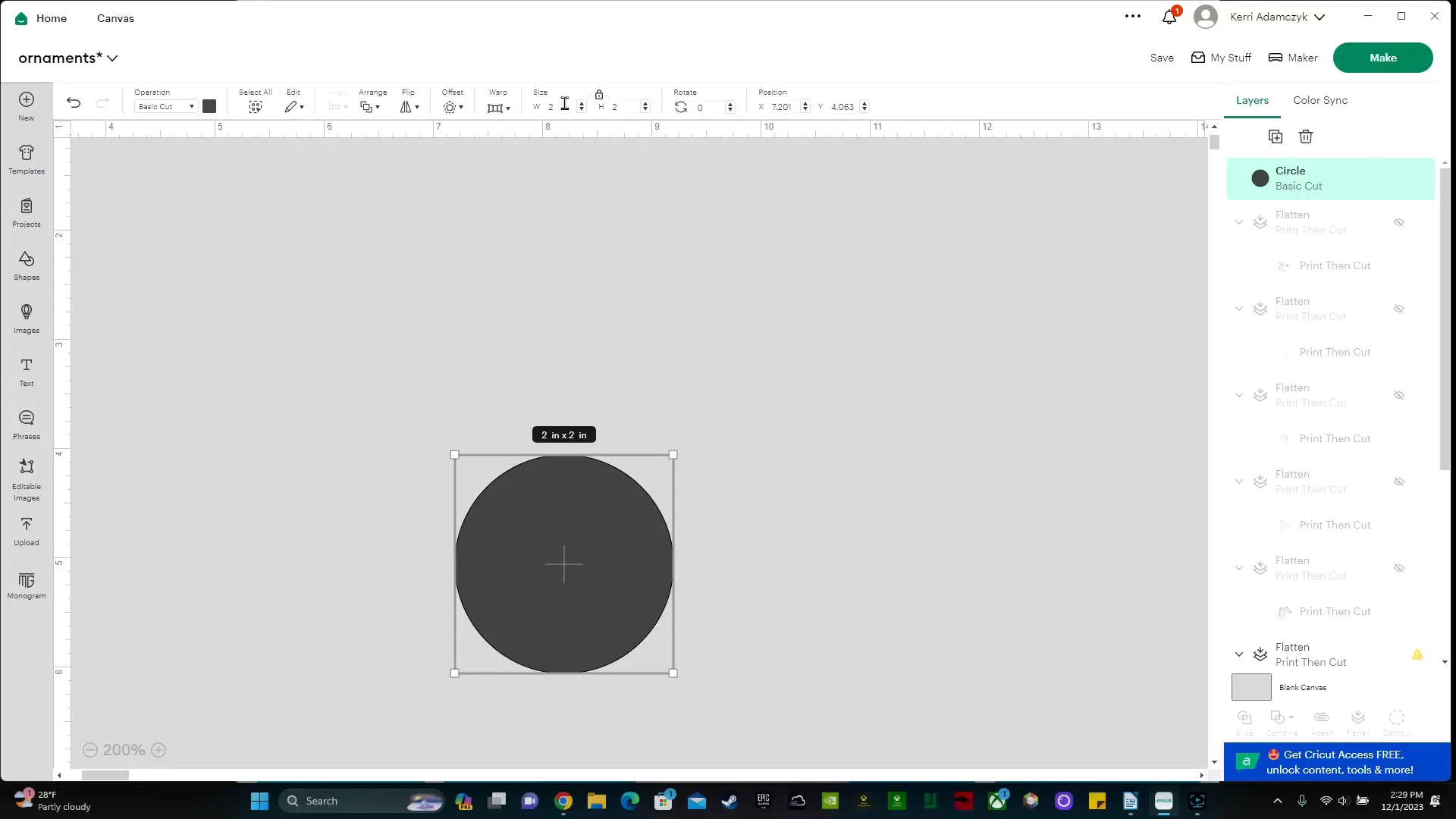Toggle visibility of the fourth Flatten layer
The image size is (1456, 819).
tap(1399, 482)
